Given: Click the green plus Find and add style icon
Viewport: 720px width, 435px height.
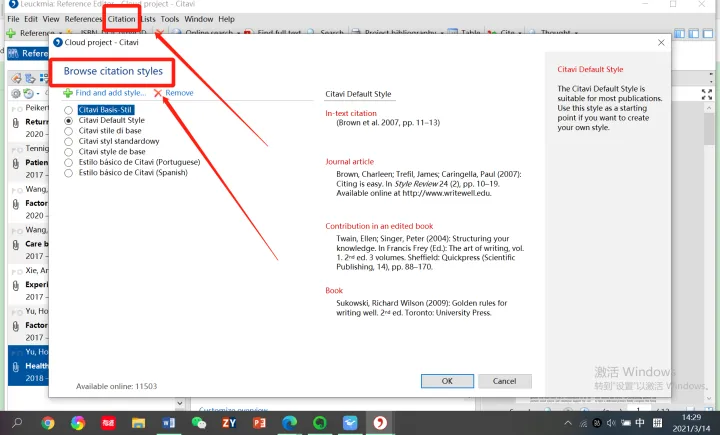Looking at the screenshot, I should tap(68, 93).
